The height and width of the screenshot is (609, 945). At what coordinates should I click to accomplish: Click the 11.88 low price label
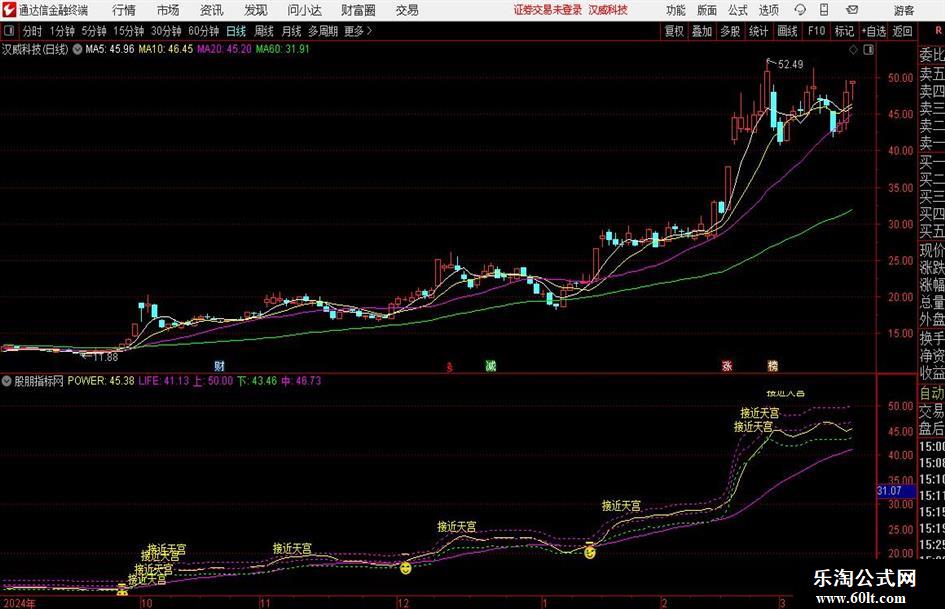coord(105,357)
